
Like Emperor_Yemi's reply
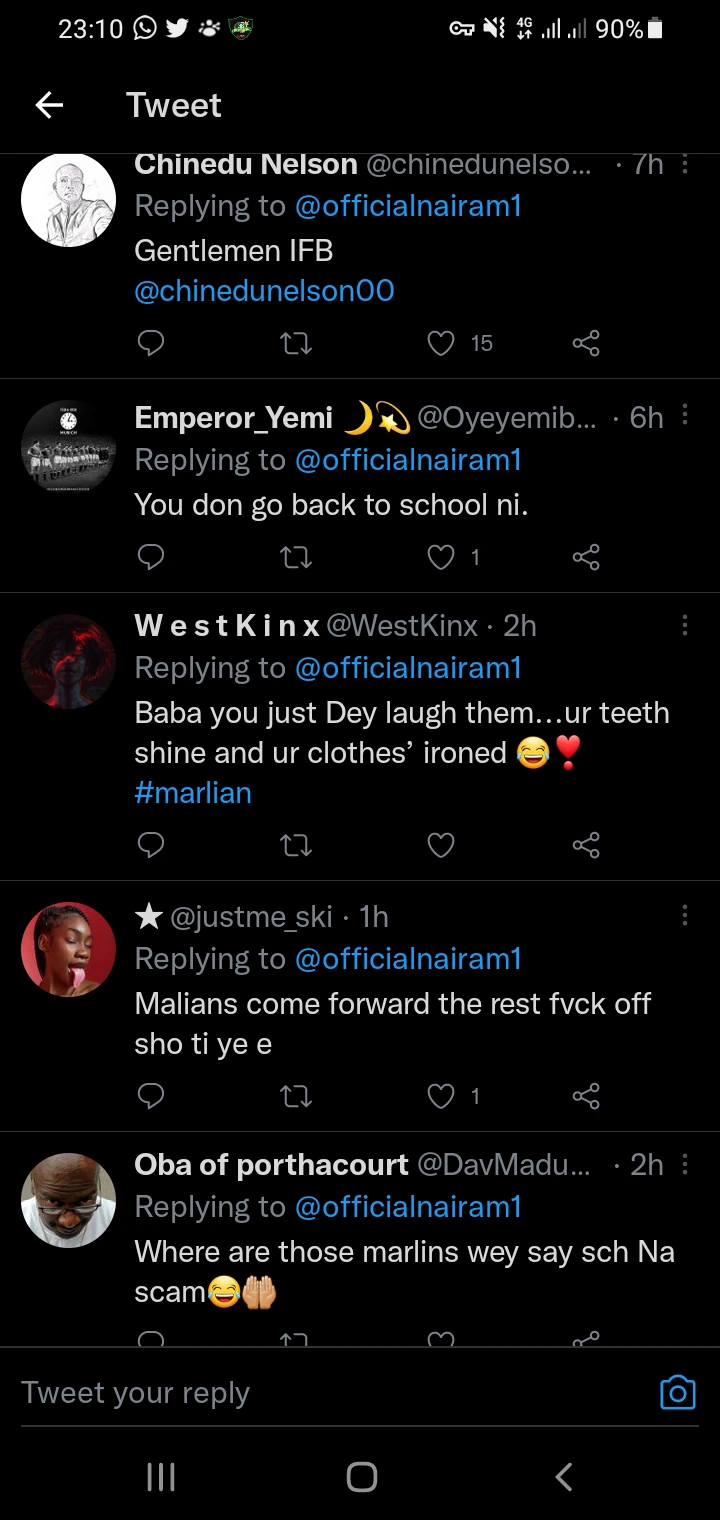pos(441,557)
